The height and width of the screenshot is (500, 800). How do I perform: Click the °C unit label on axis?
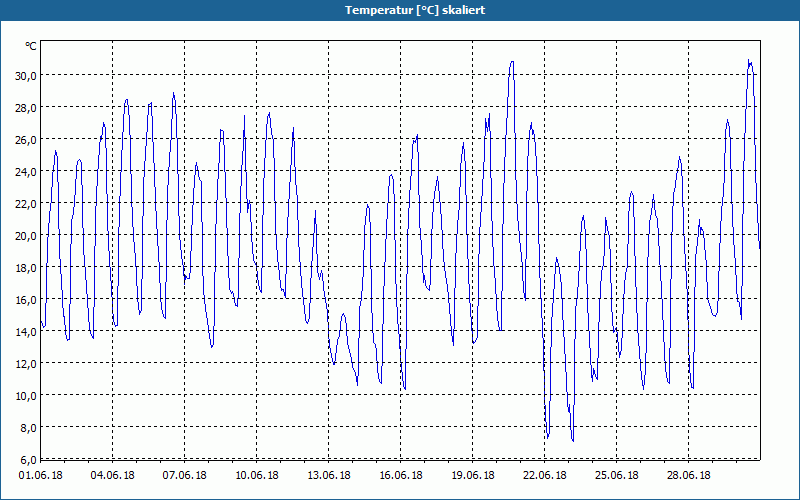pyautogui.click(x=31, y=46)
